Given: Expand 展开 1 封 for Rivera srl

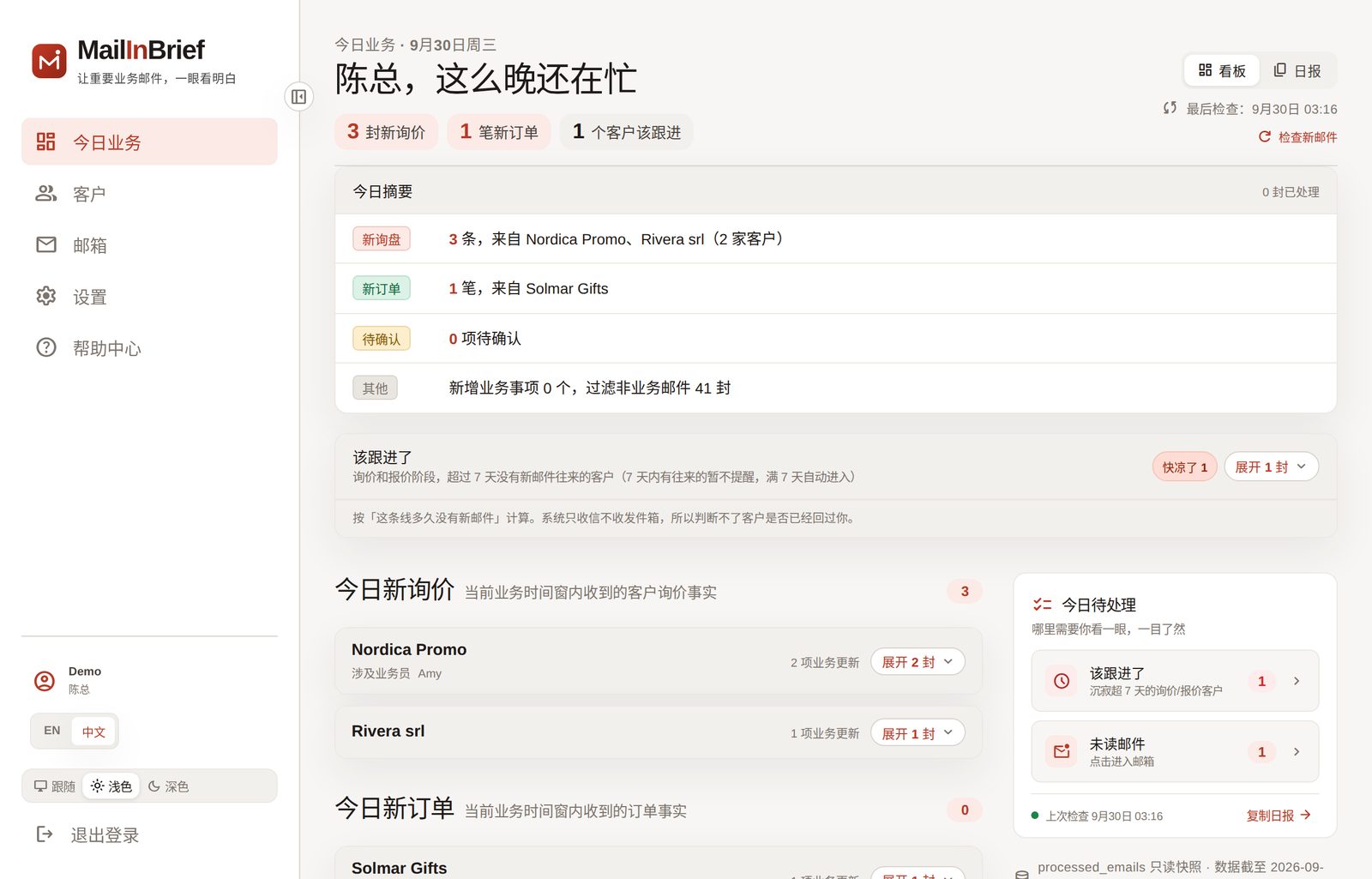Looking at the screenshot, I should tap(918, 733).
